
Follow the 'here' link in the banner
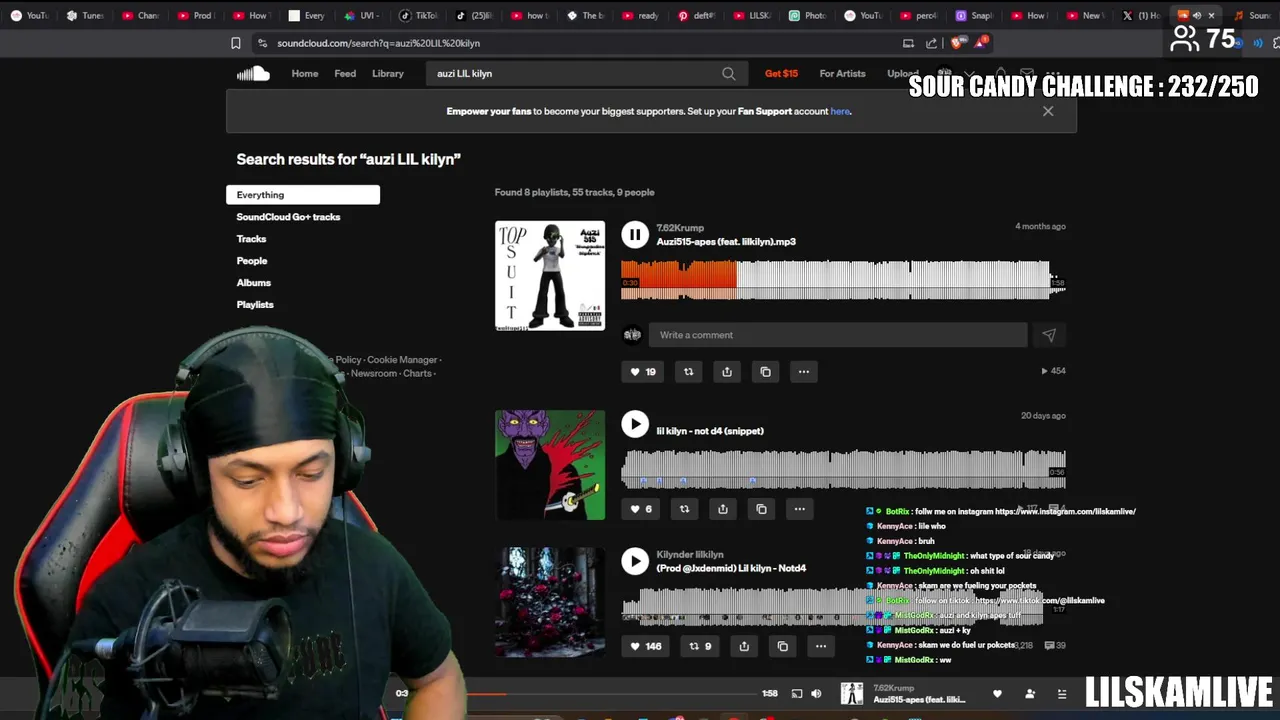click(840, 111)
